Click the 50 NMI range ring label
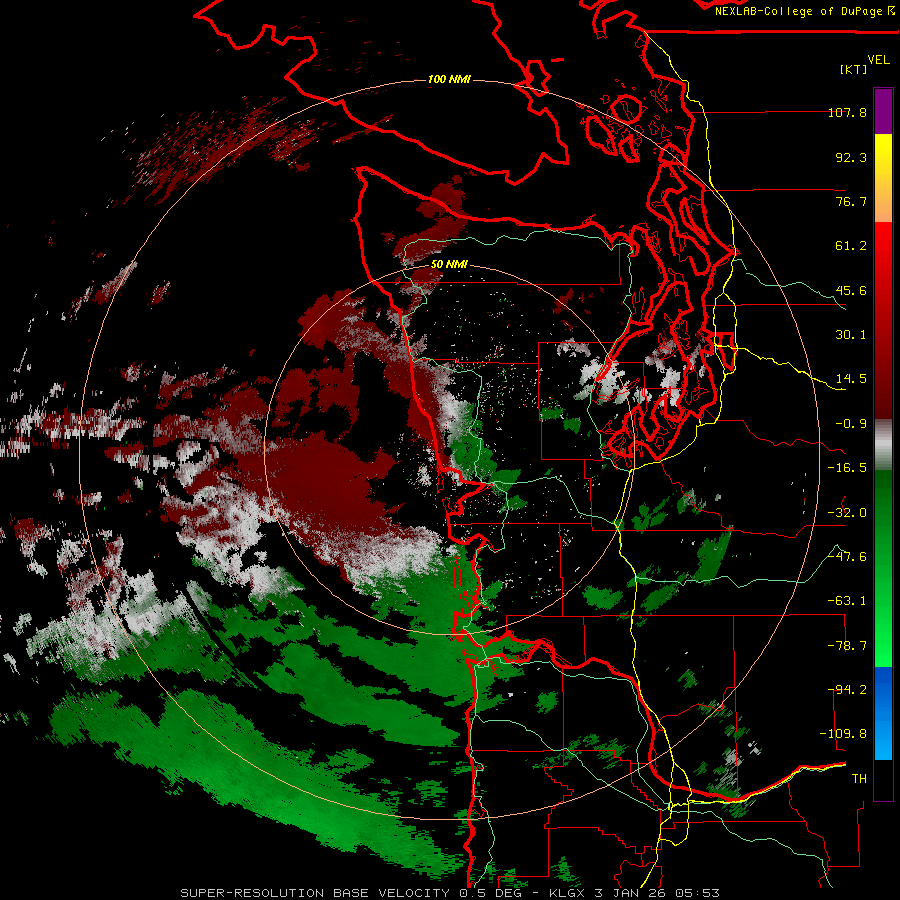900x900 pixels. click(x=449, y=264)
